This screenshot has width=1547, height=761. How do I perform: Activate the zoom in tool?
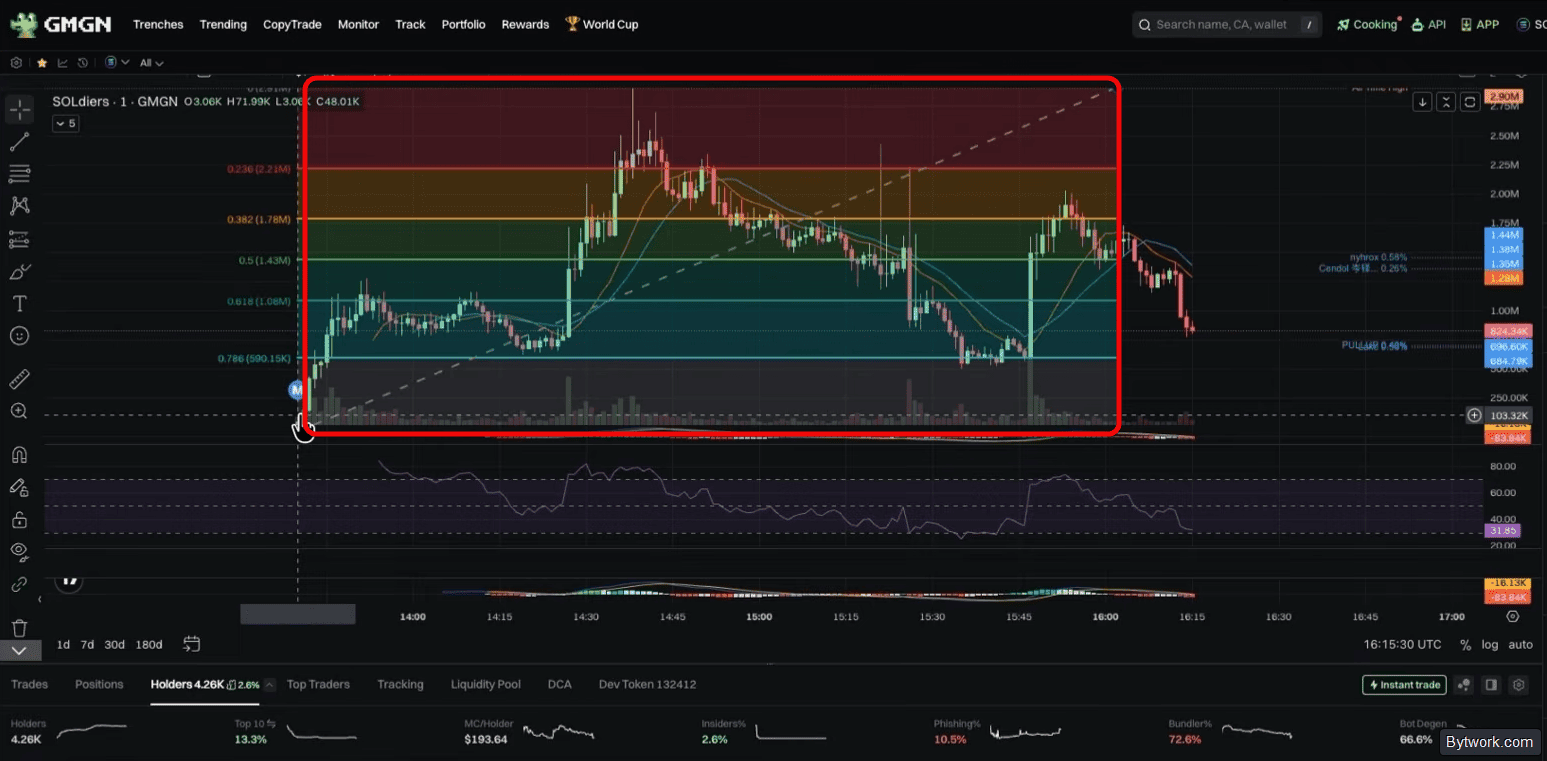[x=19, y=411]
